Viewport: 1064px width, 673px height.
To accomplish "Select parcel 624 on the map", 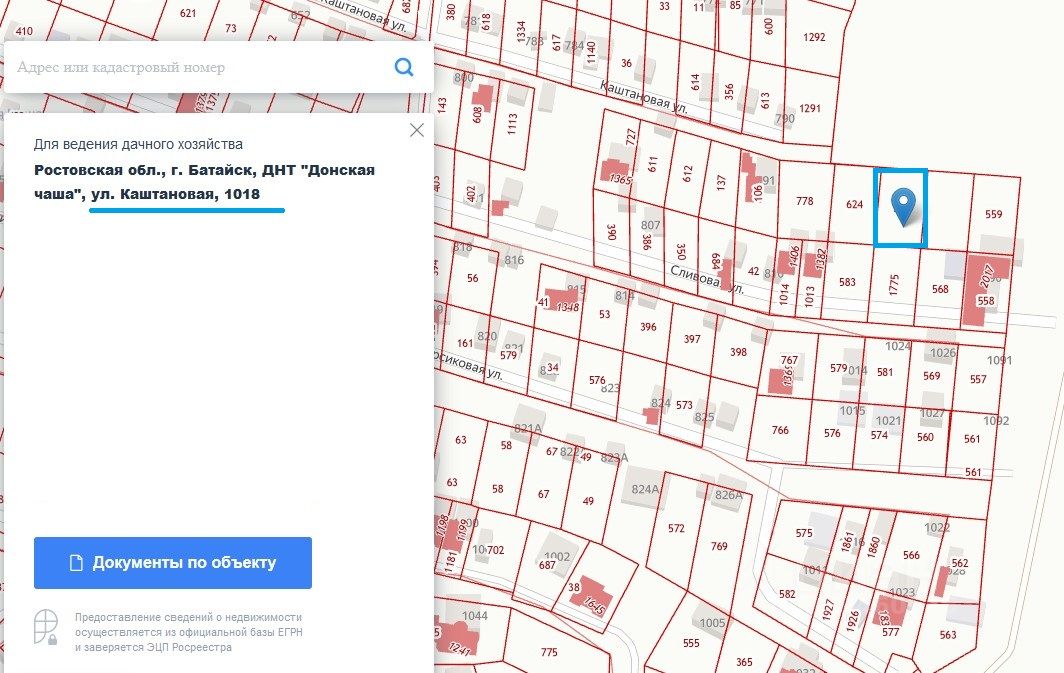I will pyautogui.click(x=854, y=204).
